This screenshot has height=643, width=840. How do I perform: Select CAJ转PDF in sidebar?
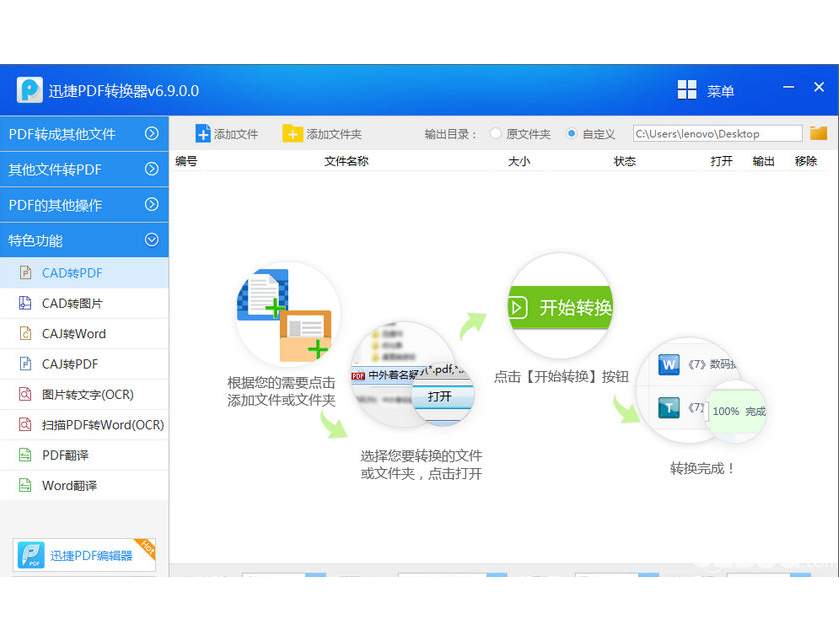tap(84, 364)
